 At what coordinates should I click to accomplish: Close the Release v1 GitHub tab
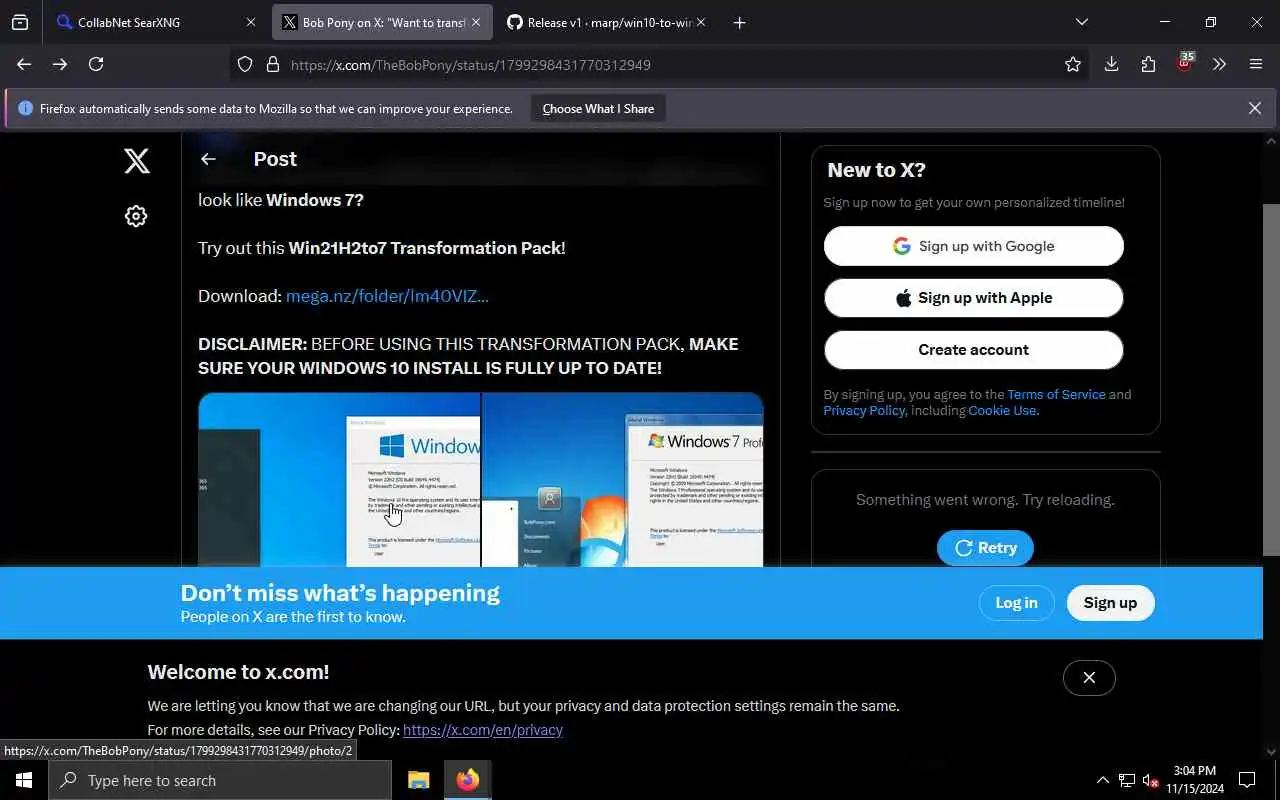[x=701, y=22]
